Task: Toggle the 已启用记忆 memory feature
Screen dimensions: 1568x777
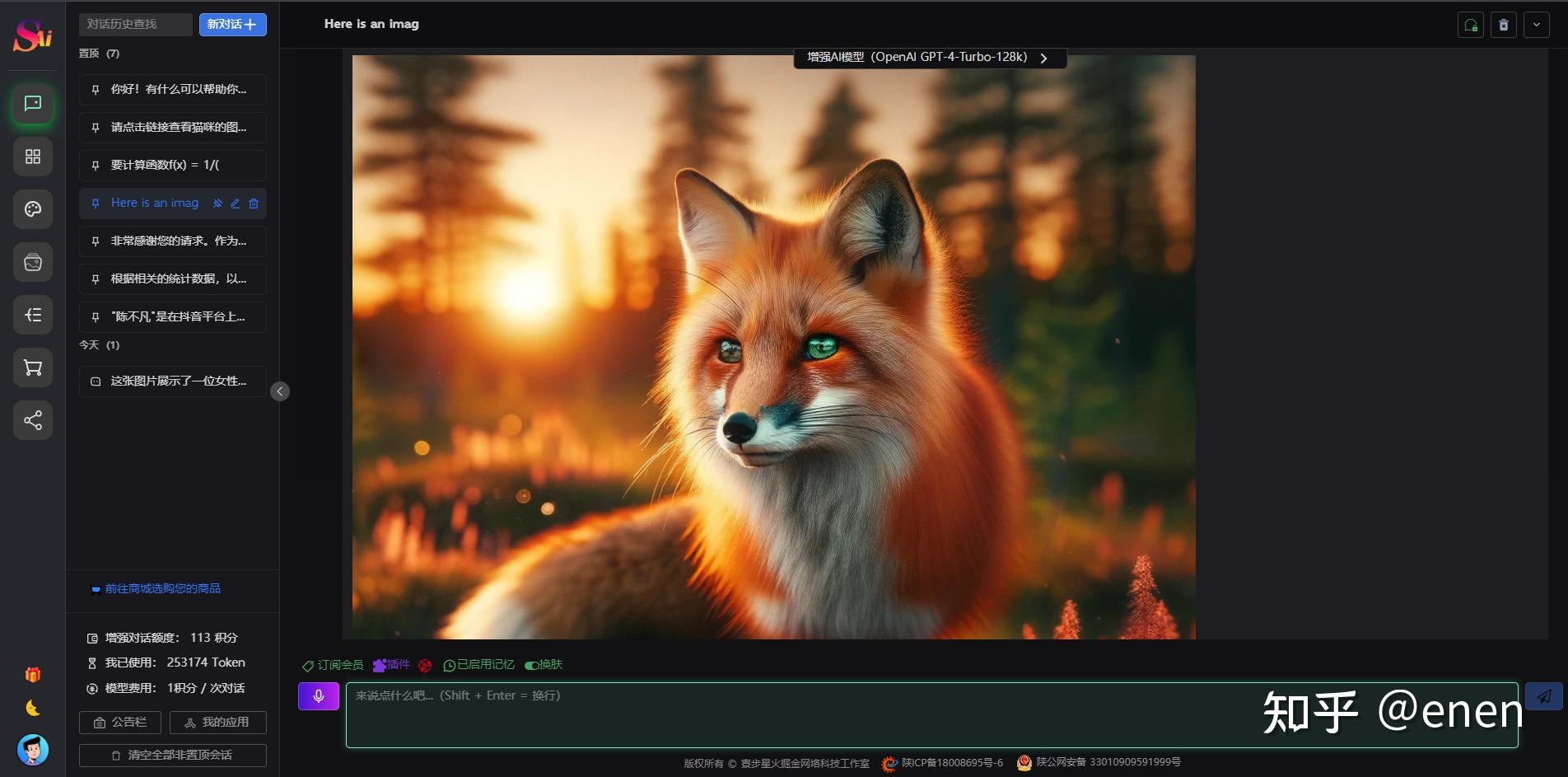Action: (x=479, y=665)
